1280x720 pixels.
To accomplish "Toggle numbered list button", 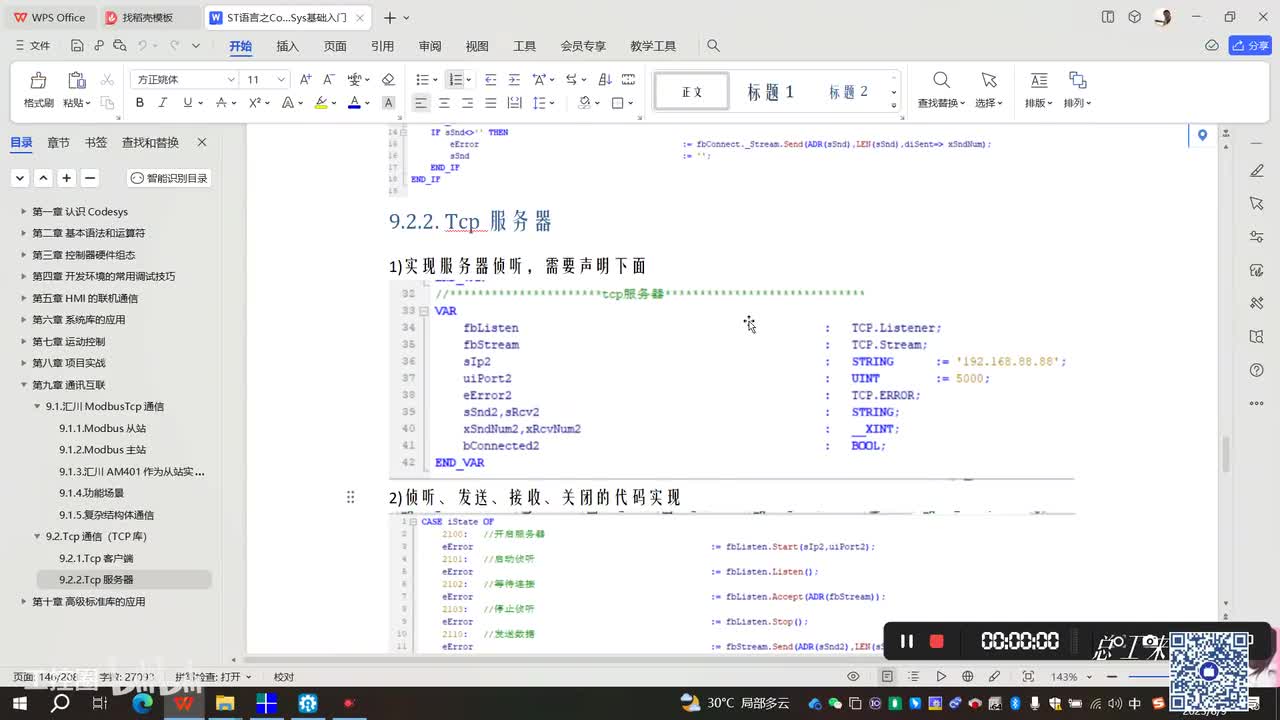I will (x=455, y=79).
